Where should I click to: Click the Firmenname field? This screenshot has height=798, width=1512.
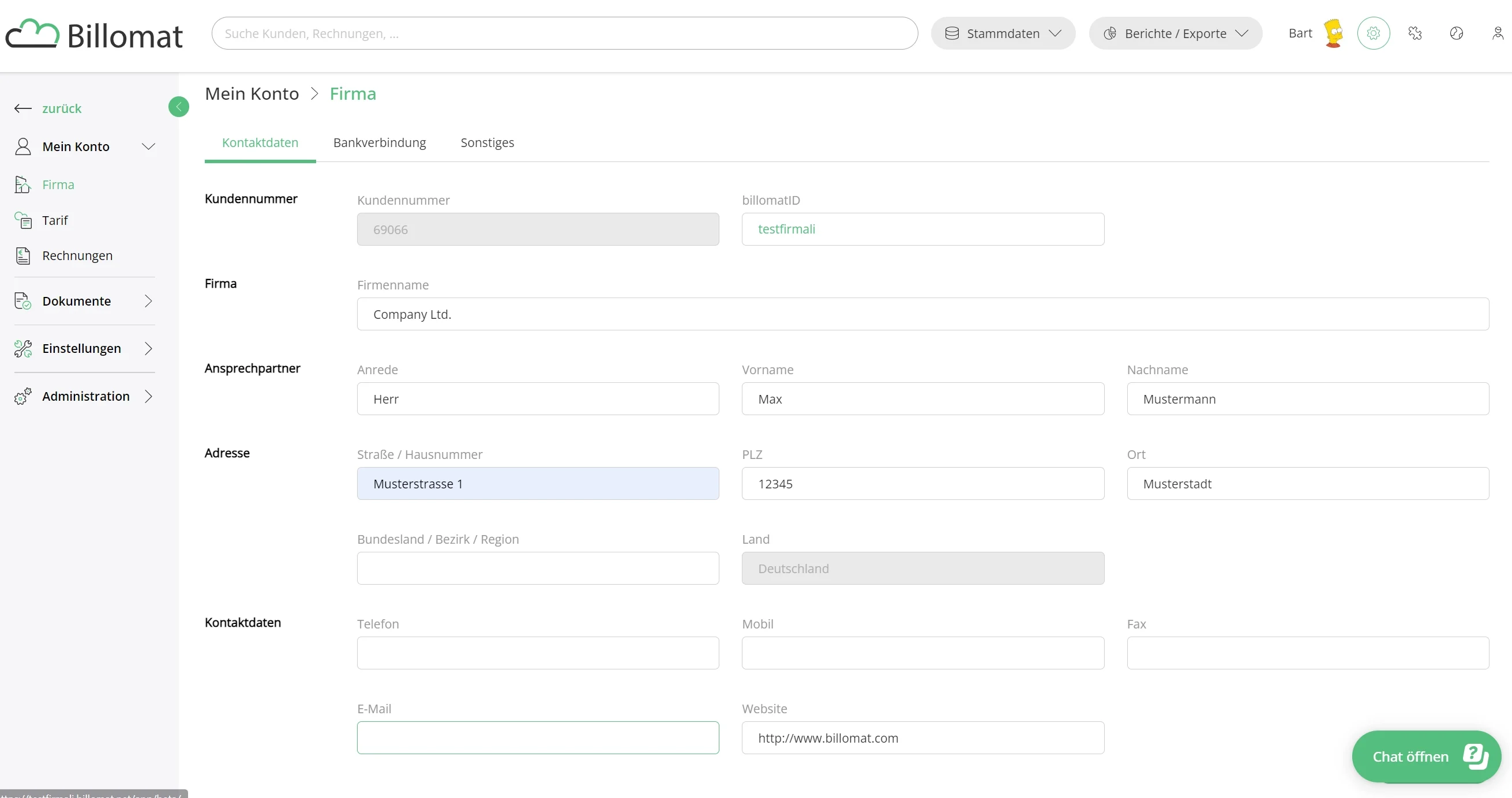[922, 314]
